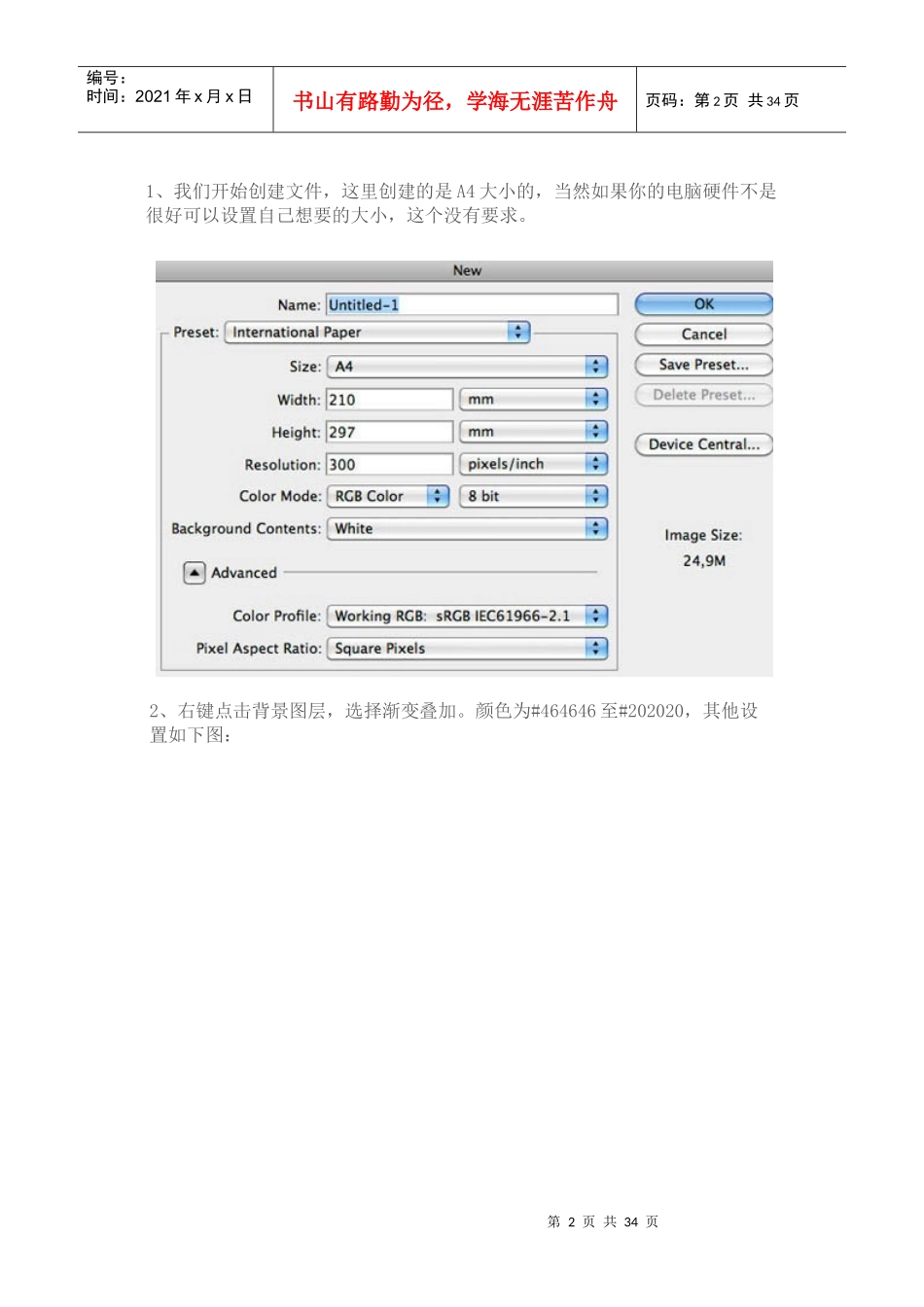Image resolution: width=924 pixels, height=1307 pixels.
Task: Click the New dialog title bar
Action: pyautogui.click(x=464, y=270)
